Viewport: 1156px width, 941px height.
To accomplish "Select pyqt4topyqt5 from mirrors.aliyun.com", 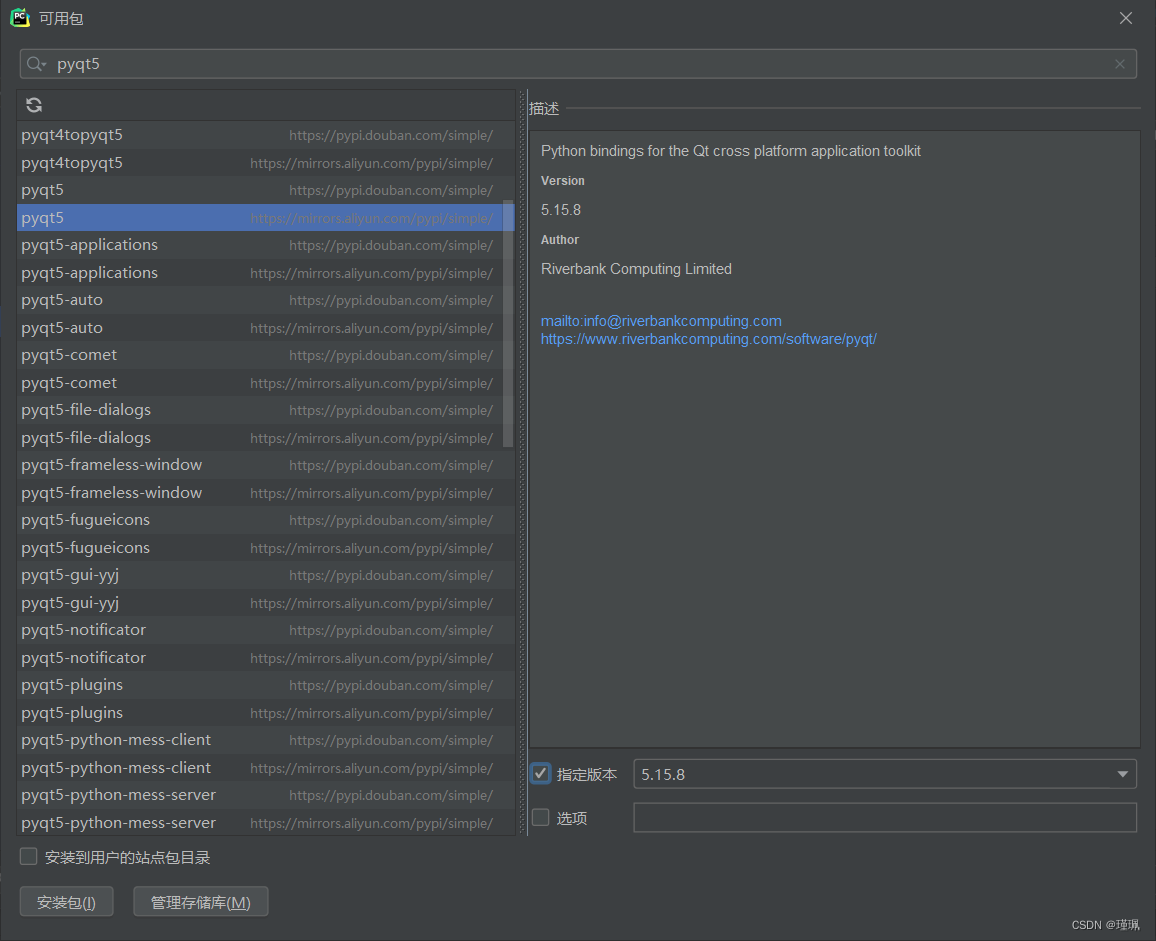I will [265, 163].
